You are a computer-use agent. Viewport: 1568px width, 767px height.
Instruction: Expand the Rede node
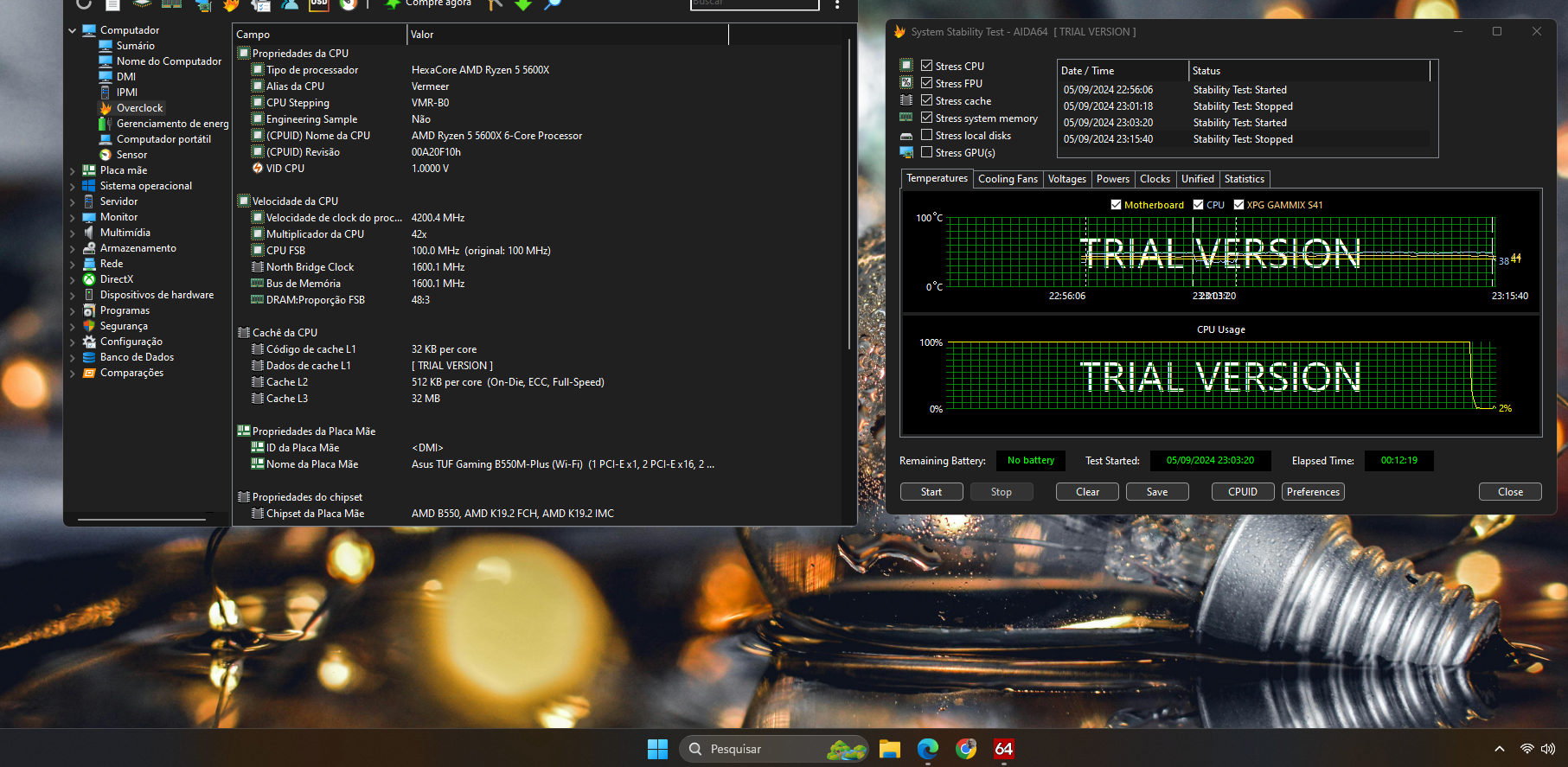[x=73, y=264]
